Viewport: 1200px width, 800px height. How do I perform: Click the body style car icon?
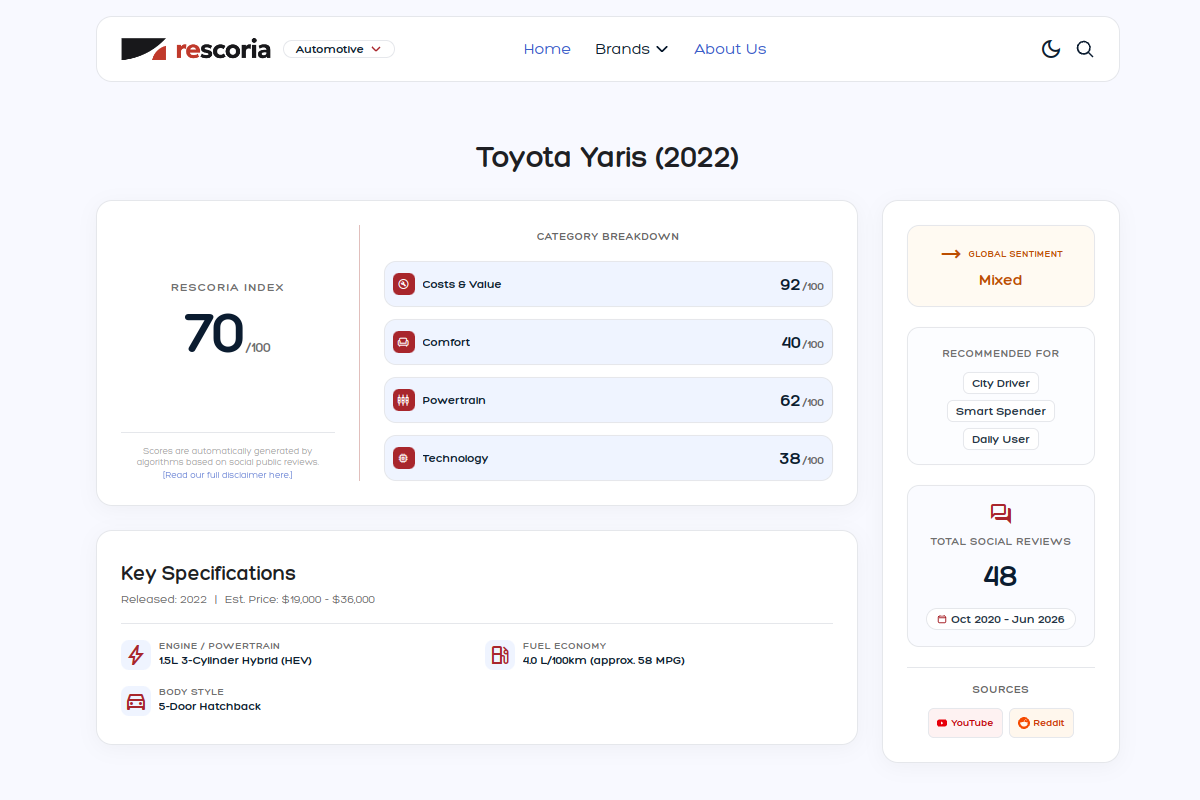click(x=136, y=700)
